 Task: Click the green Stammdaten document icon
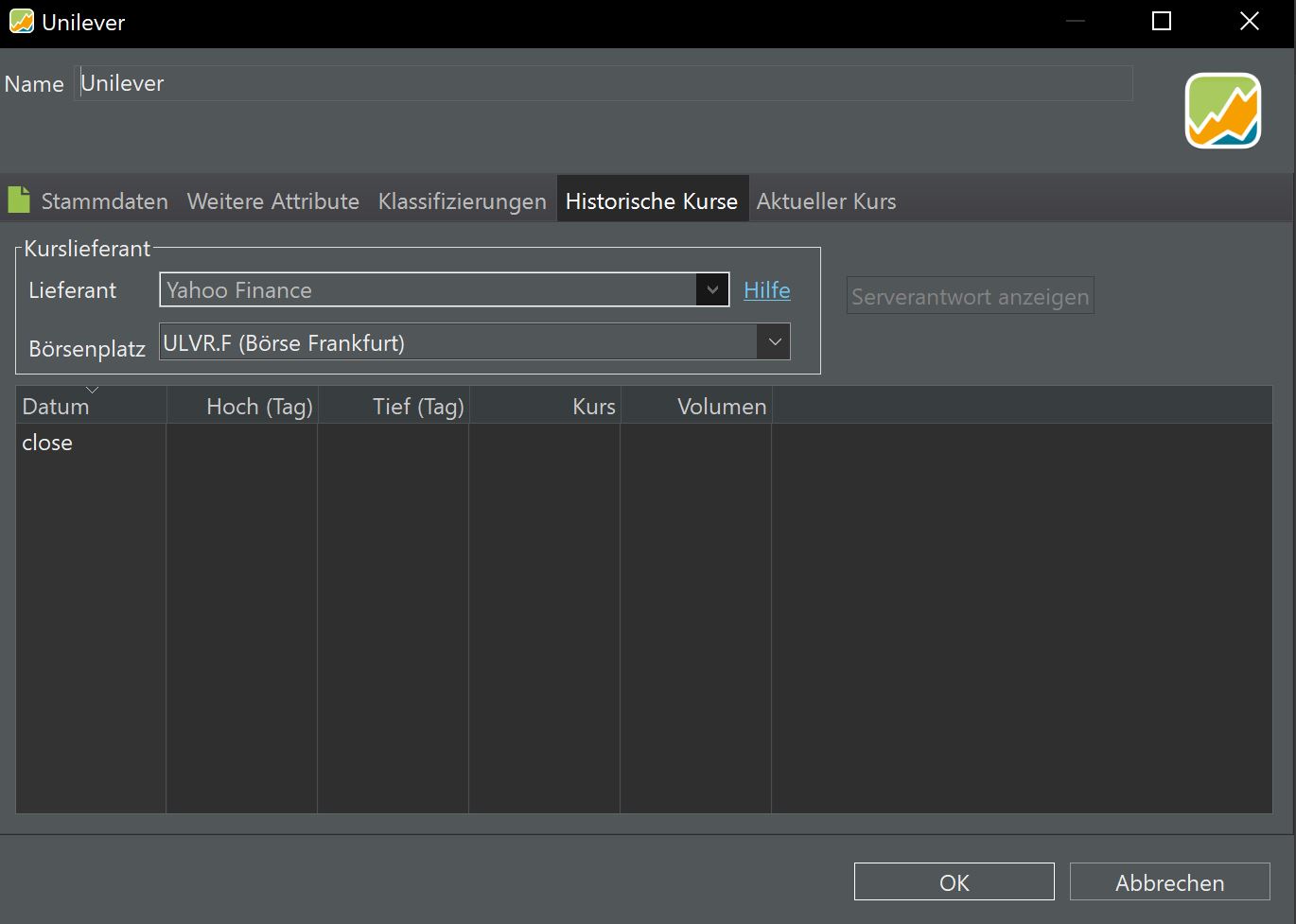19,200
